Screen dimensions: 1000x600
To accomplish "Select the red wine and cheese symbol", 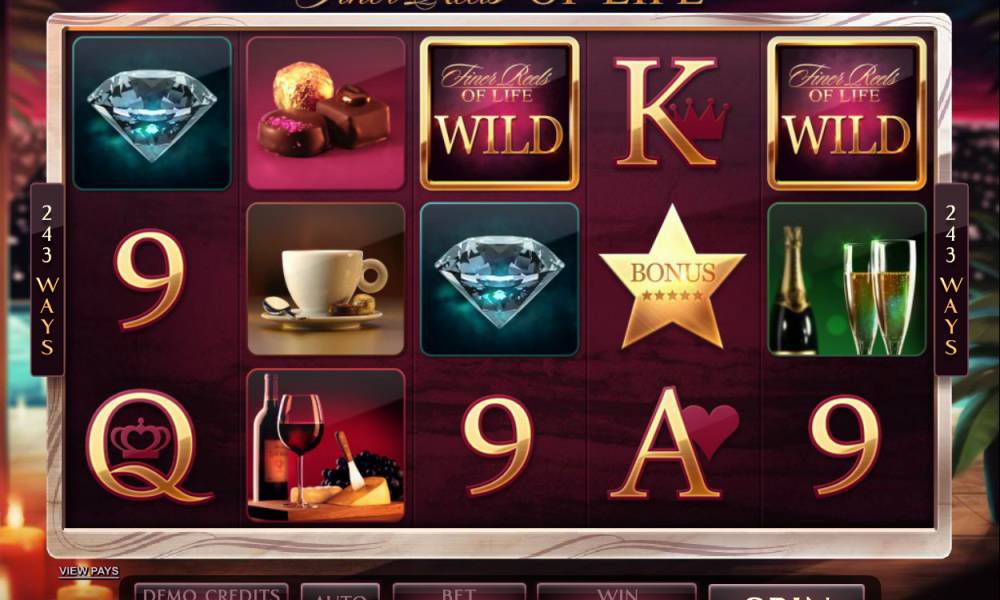I will tap(326, 445).
